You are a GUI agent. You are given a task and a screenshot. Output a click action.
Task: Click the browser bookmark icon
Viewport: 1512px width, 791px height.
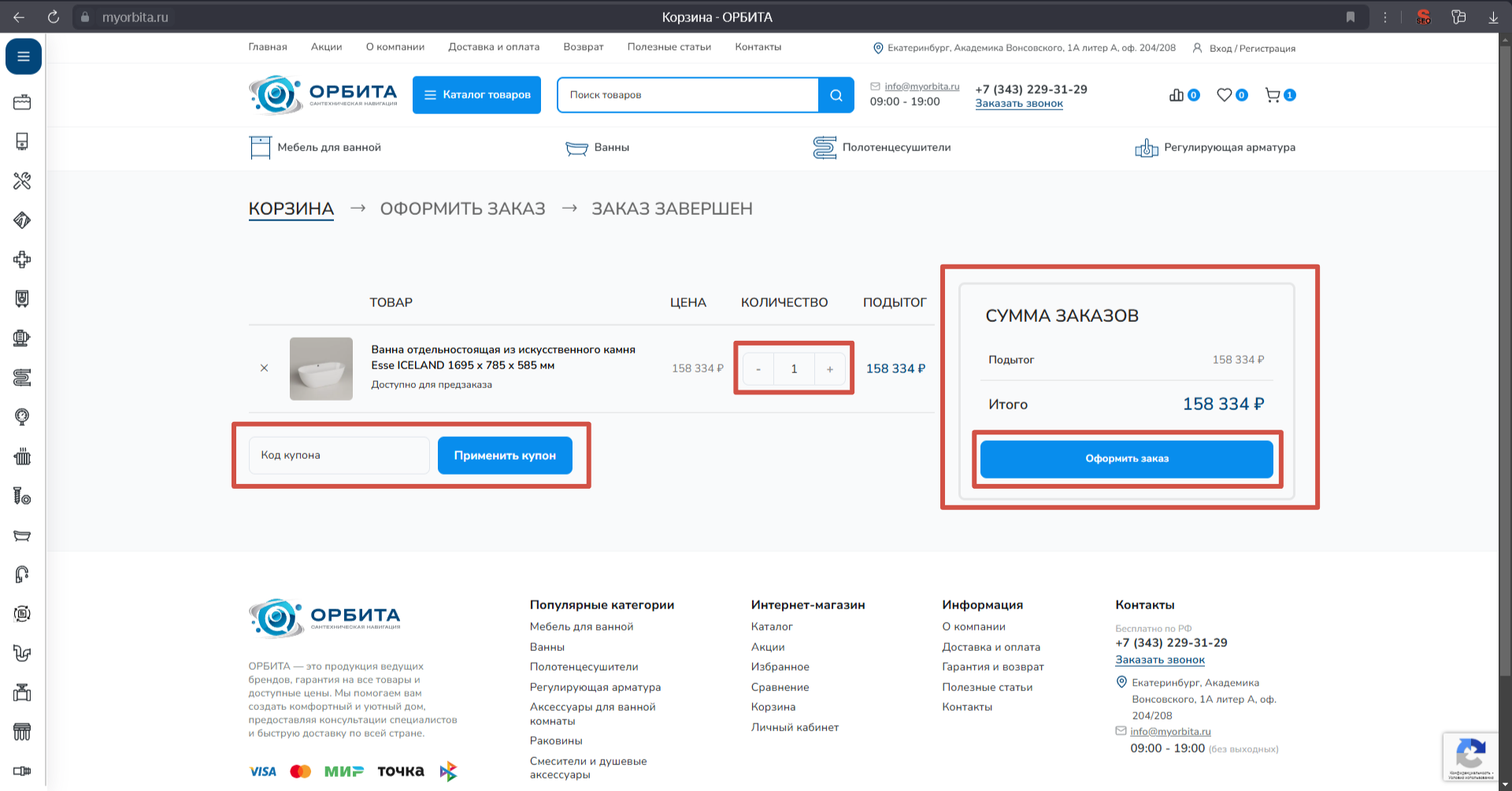[x=1351, y=17]
